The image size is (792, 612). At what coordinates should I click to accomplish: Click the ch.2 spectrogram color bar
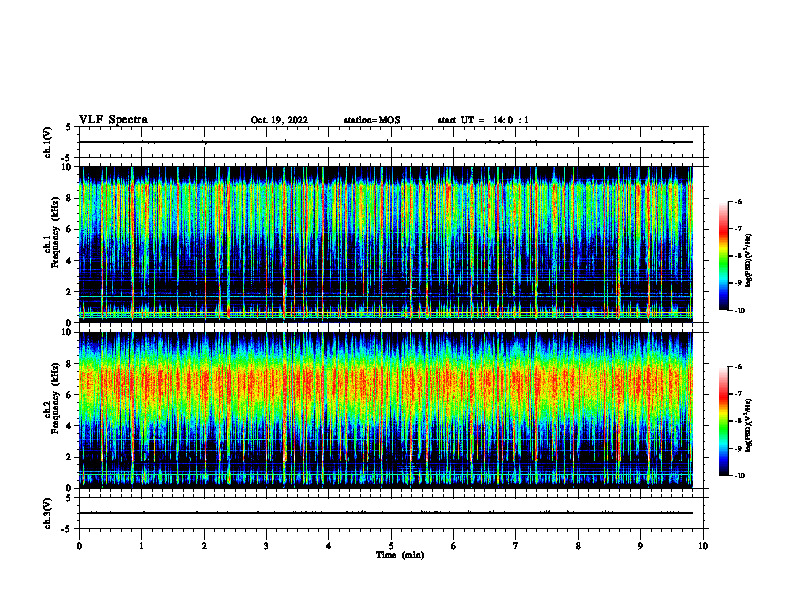click(x=723, y=421)
